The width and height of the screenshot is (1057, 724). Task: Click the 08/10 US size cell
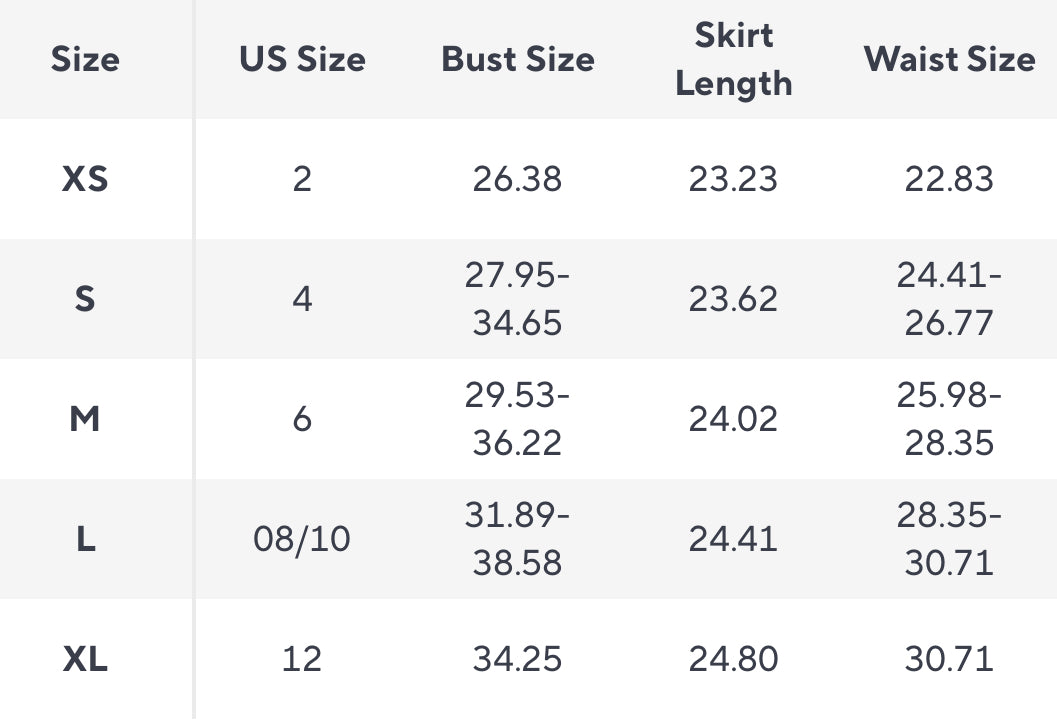point(302,539)
